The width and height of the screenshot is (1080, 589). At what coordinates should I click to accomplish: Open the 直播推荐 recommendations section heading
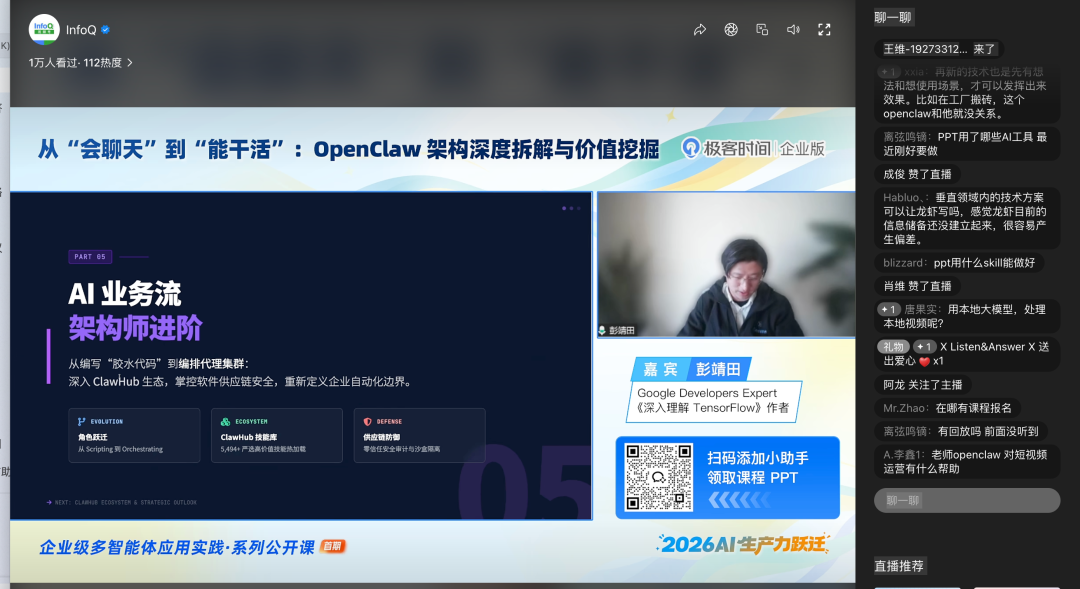[x=899, y=566]
